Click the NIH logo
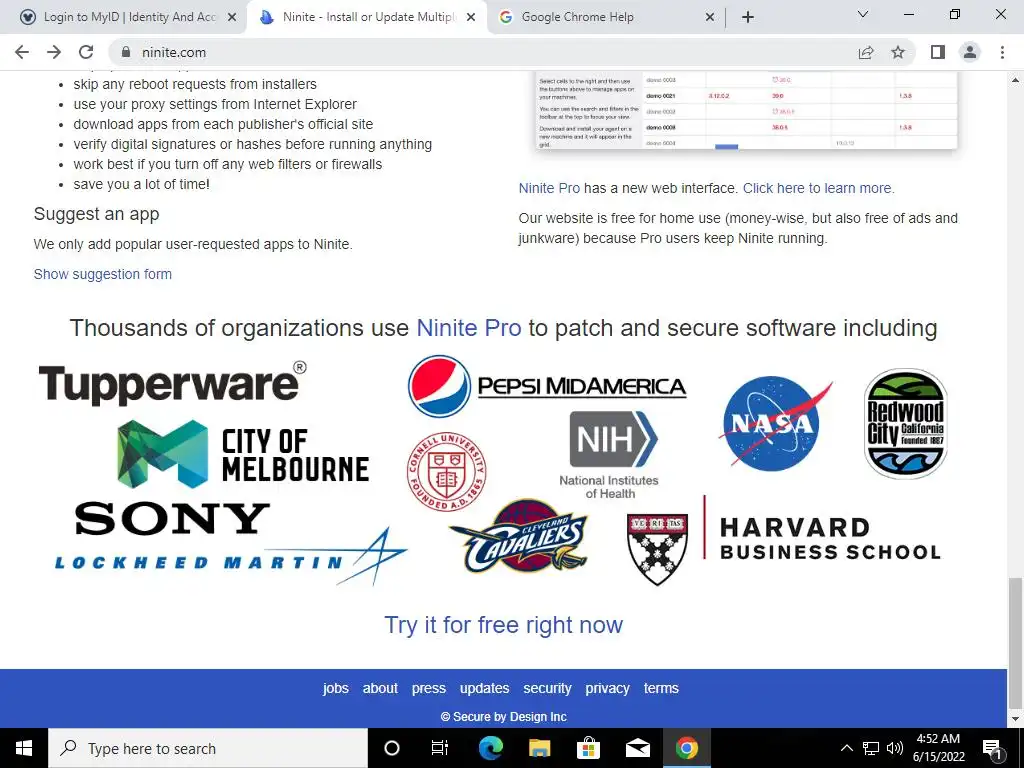1024x768 pixels. tap(610, 455)
